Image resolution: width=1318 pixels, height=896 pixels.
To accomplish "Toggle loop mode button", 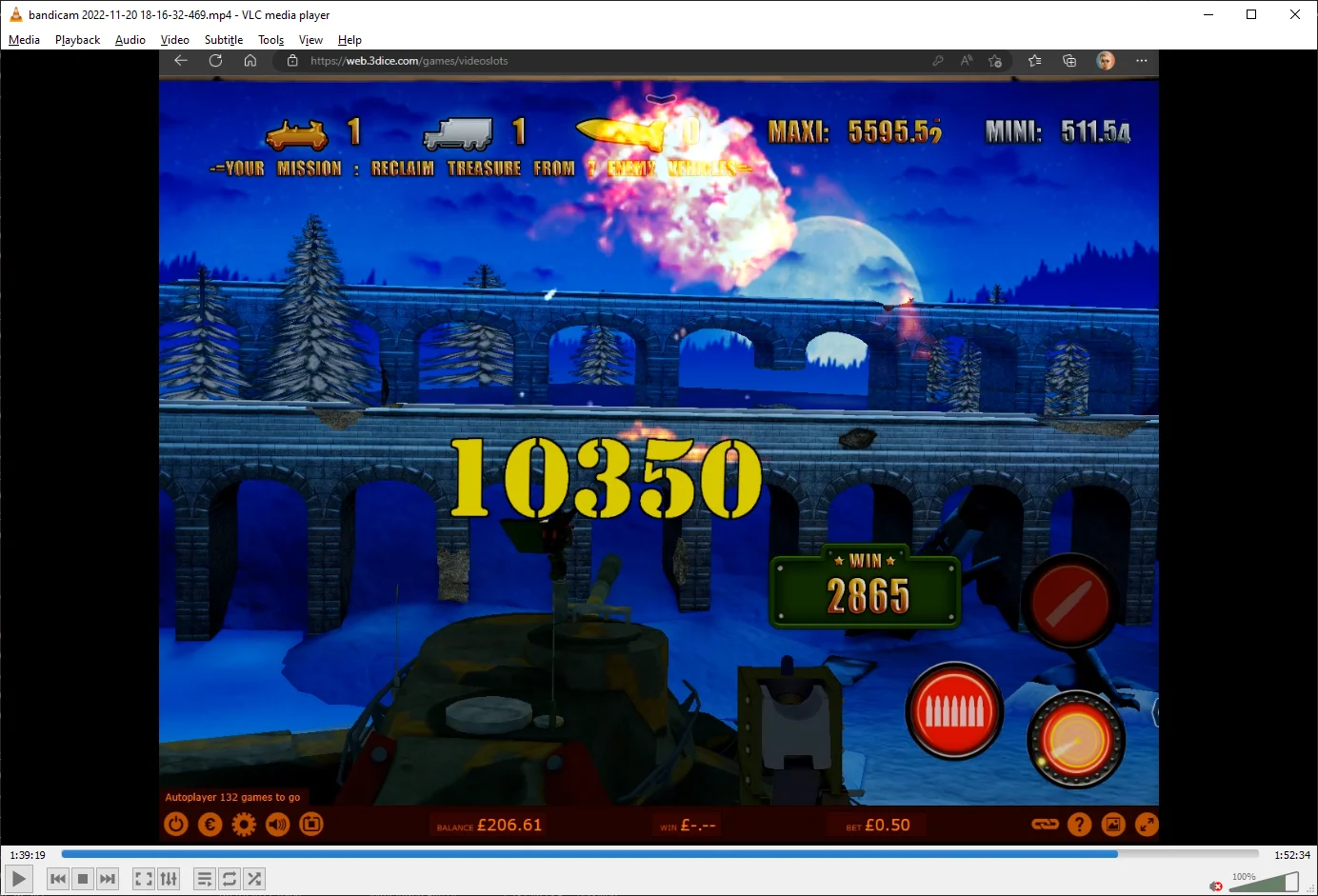I will [x=230, y=879].
